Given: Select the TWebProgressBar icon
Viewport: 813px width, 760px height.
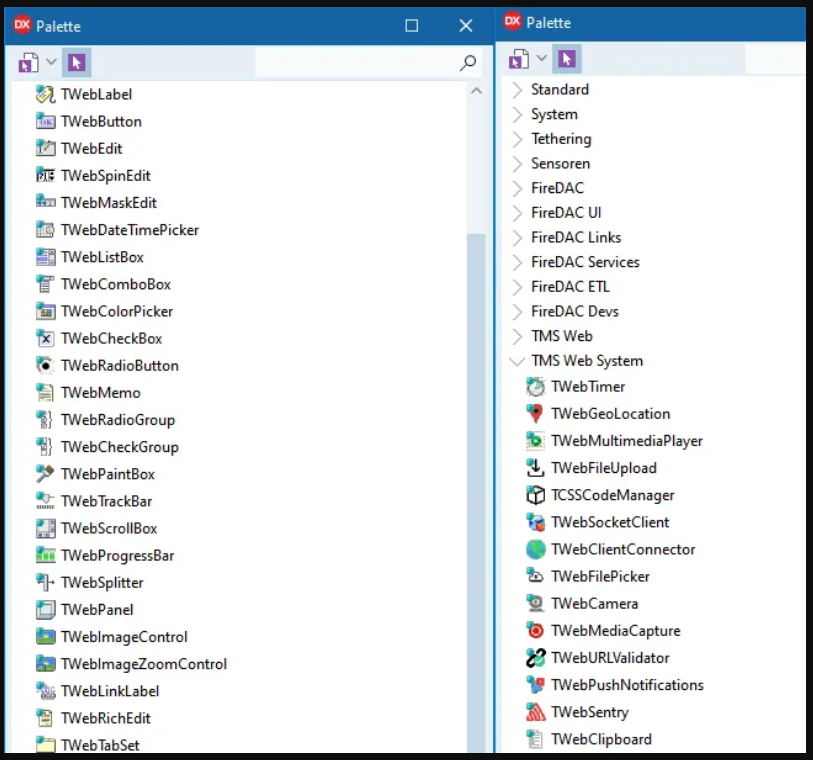Looking at the screenshot, I should (45, 555).
